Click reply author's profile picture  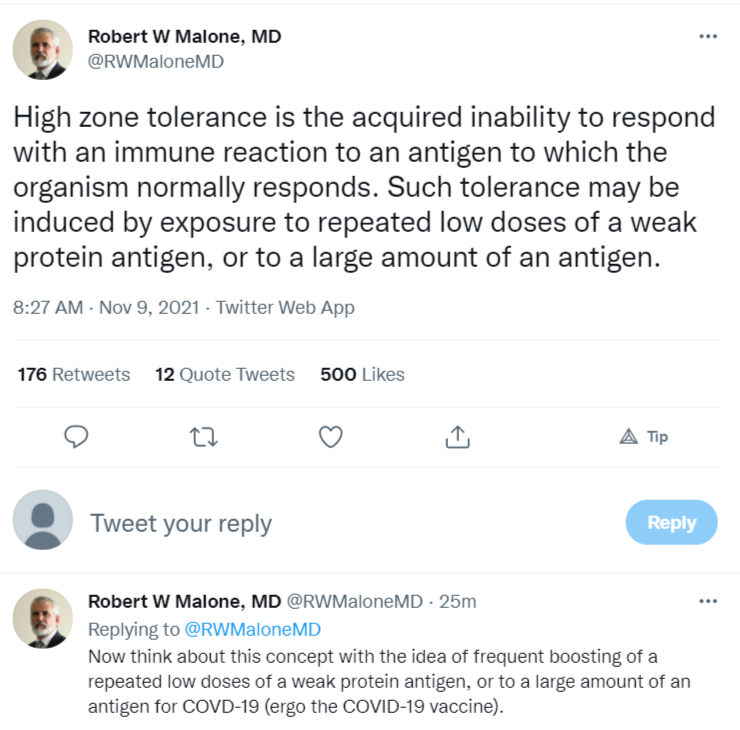click(43, 618)
